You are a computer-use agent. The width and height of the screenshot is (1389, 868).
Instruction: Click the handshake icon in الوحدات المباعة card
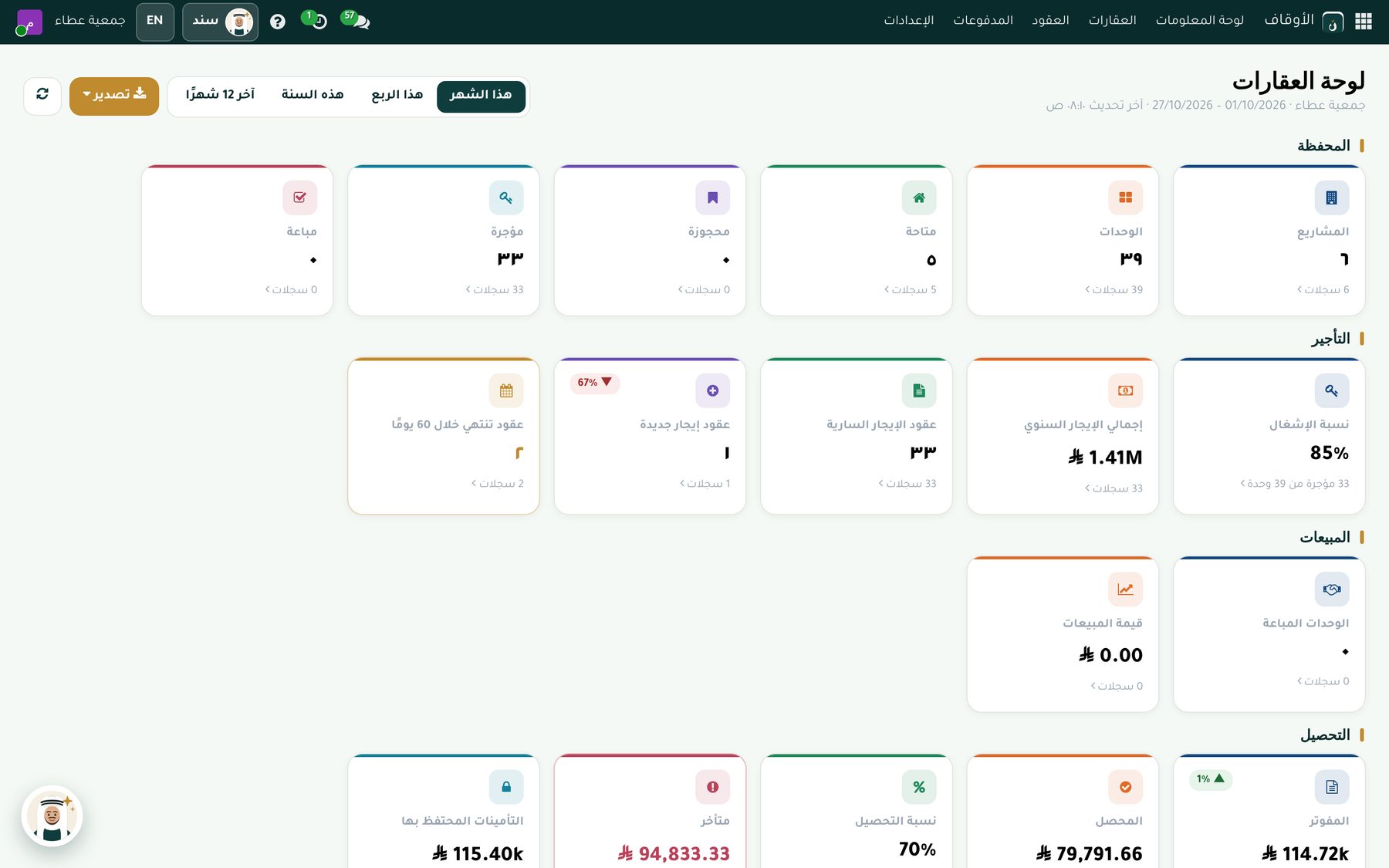[1332, 589]
